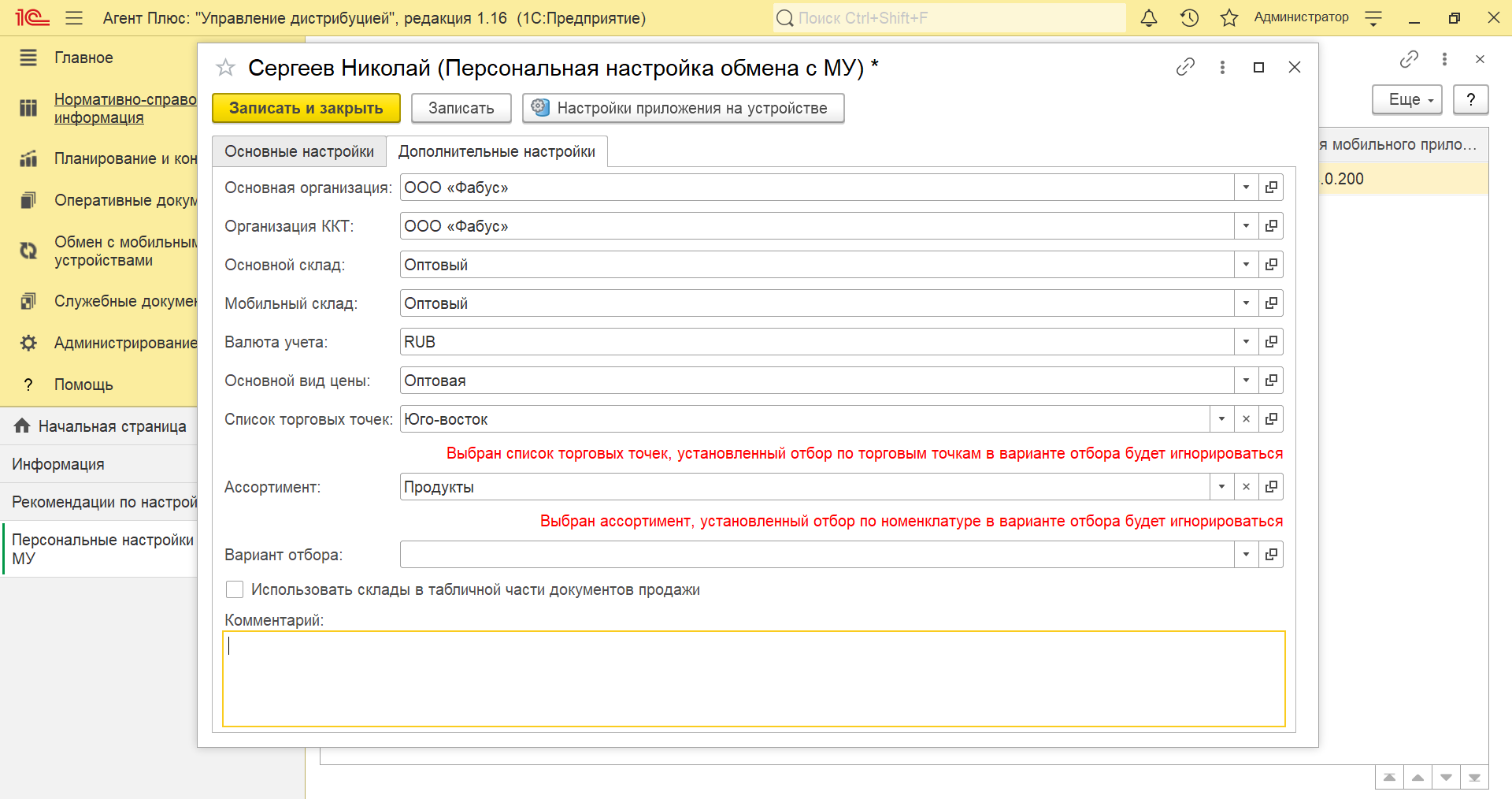Open history clock icon in title bar
The height and width of the screenshot is (799, 1512).
click(x=1189, y=18)
